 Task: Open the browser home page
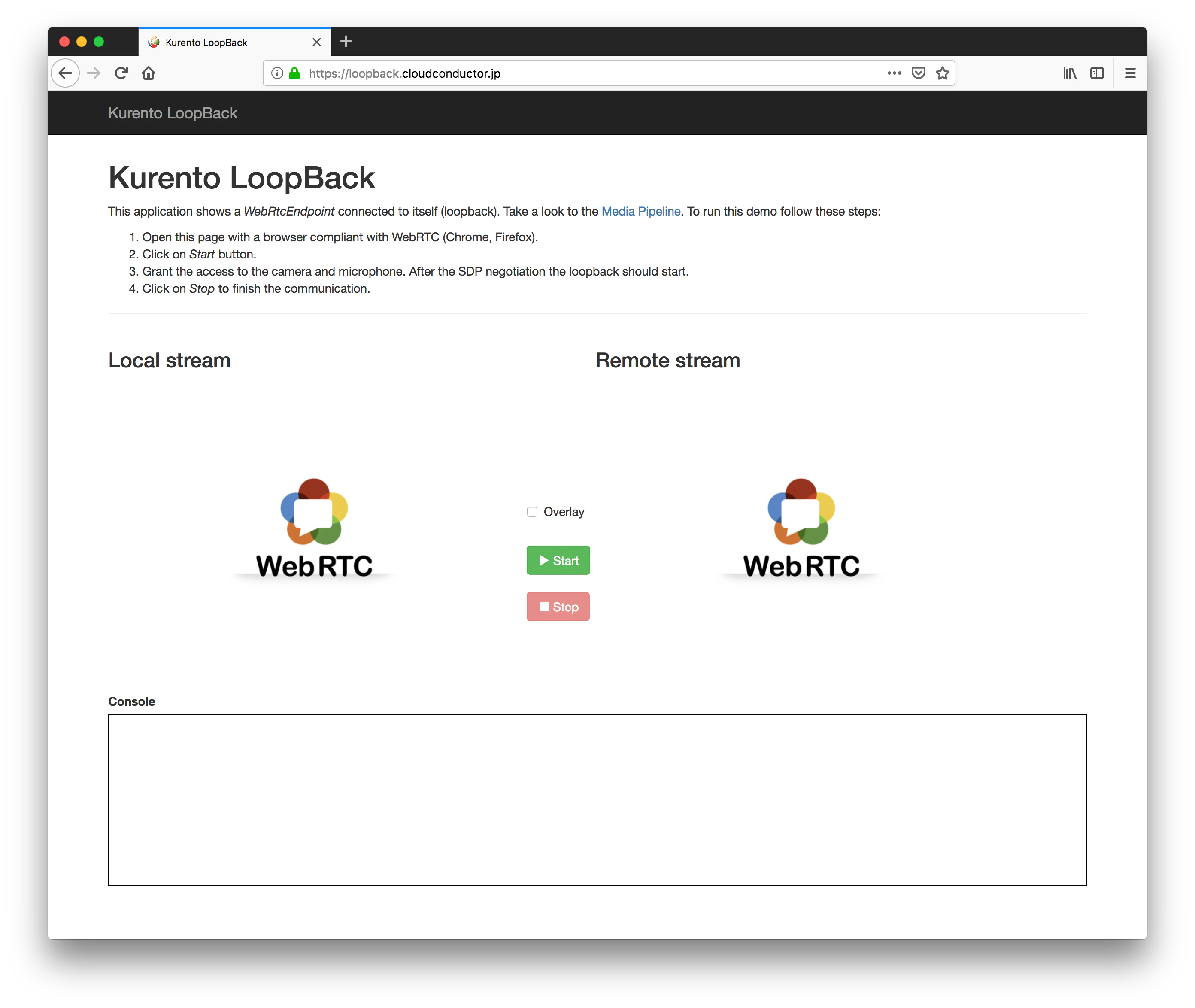click(x=149, y=73)
